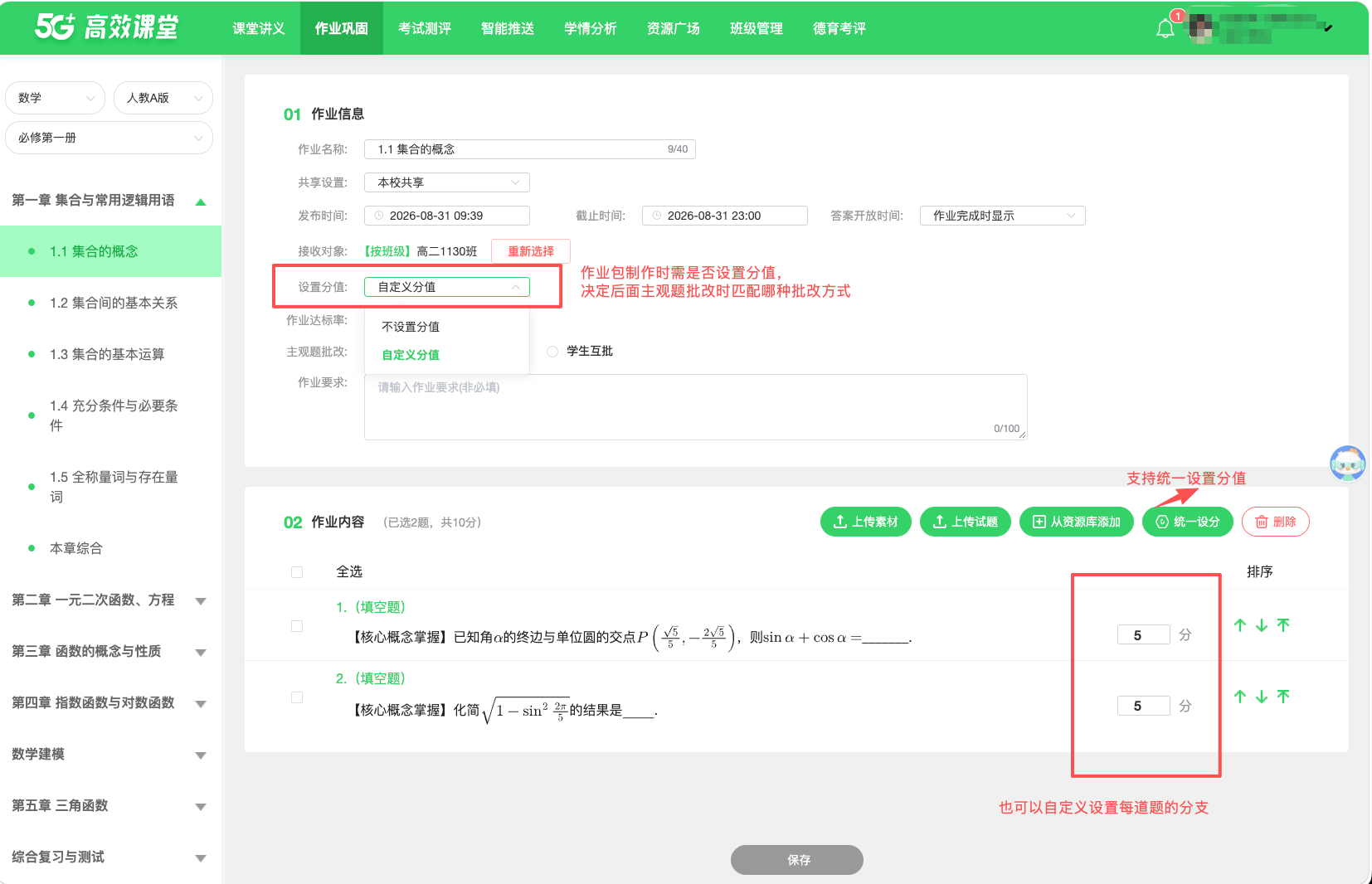Focus the 作业名称 input field
The height and width of the screenshot is (884, 1372).
(530, 149)
